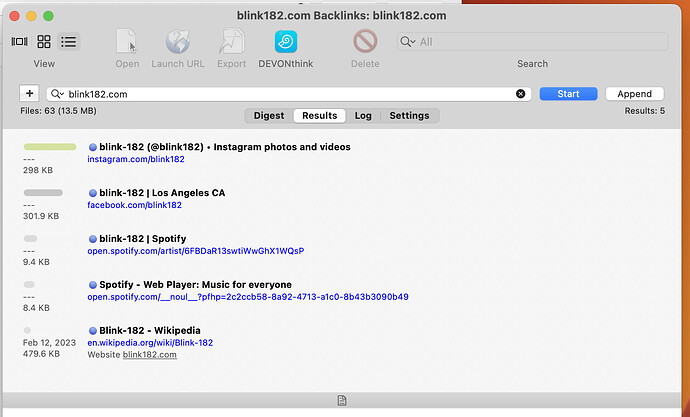Click the document icon in bottom bar
Screen dimensions: 690x417
click(x=342, y=400)
